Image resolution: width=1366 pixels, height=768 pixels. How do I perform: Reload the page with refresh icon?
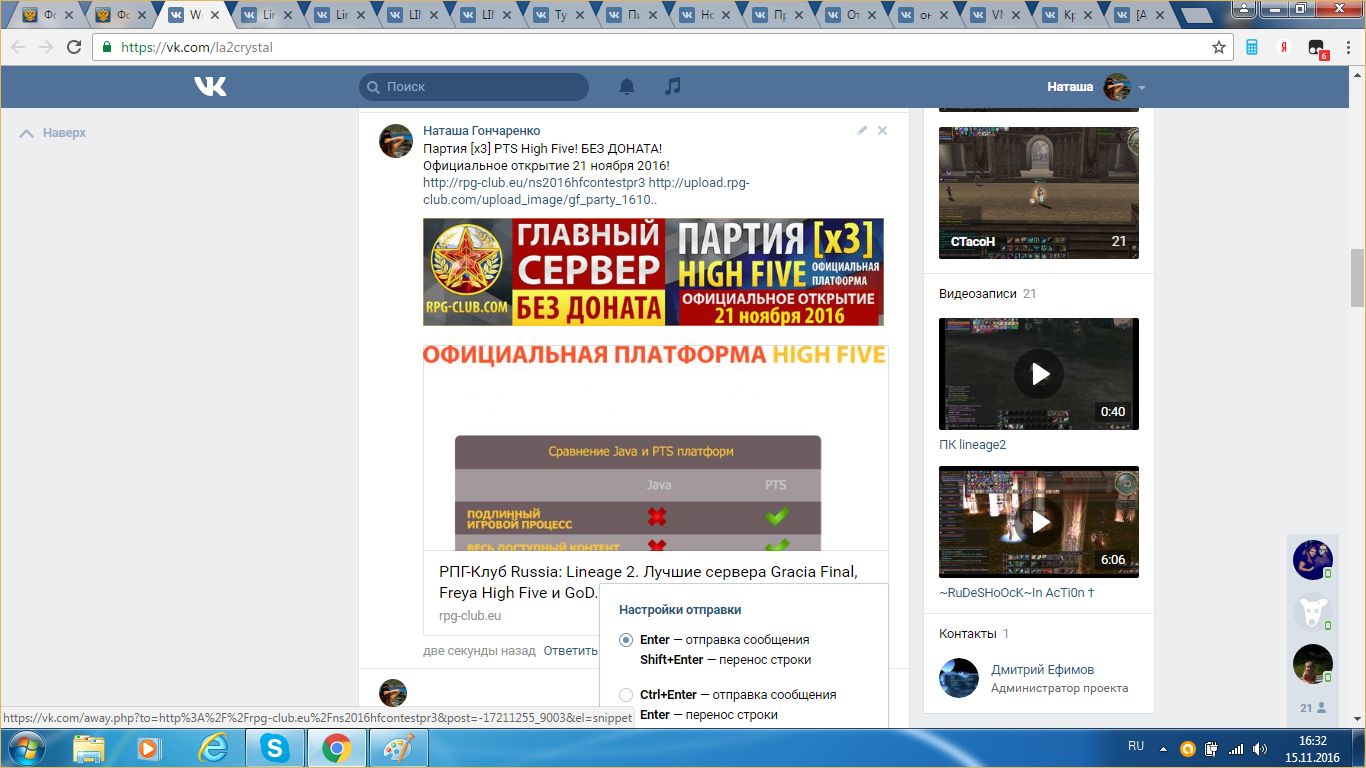(x=74, y=47)
